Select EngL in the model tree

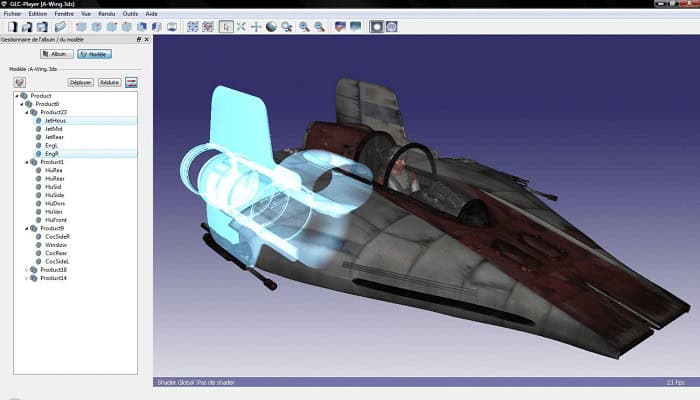tap(51, 146)
